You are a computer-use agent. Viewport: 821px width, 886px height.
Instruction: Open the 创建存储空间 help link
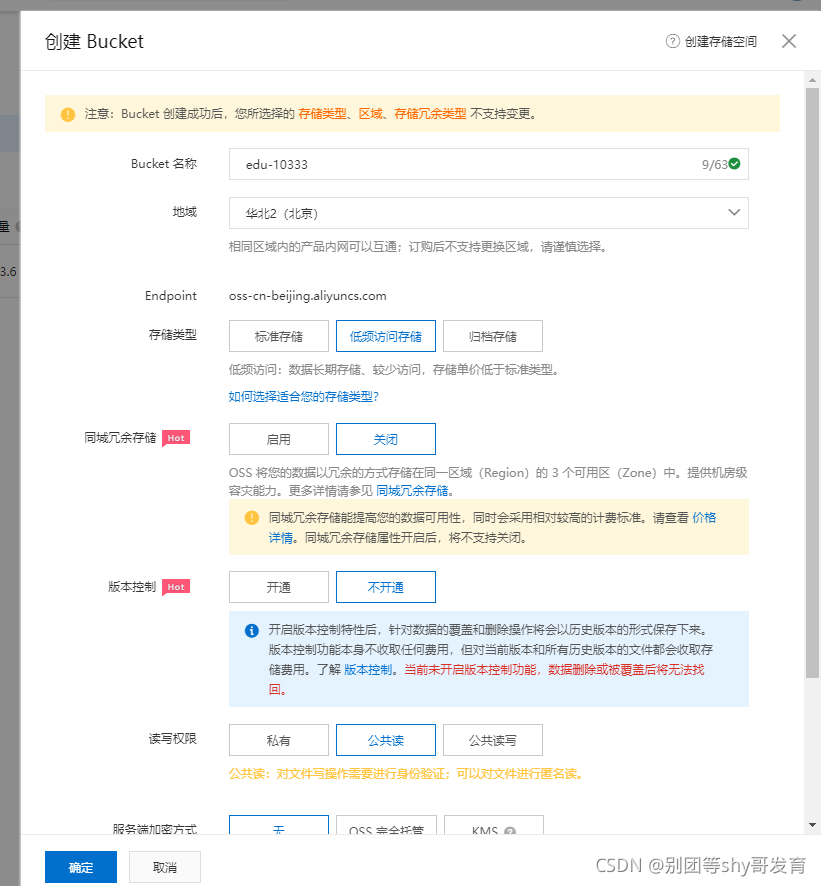click(x=720, y=41)
